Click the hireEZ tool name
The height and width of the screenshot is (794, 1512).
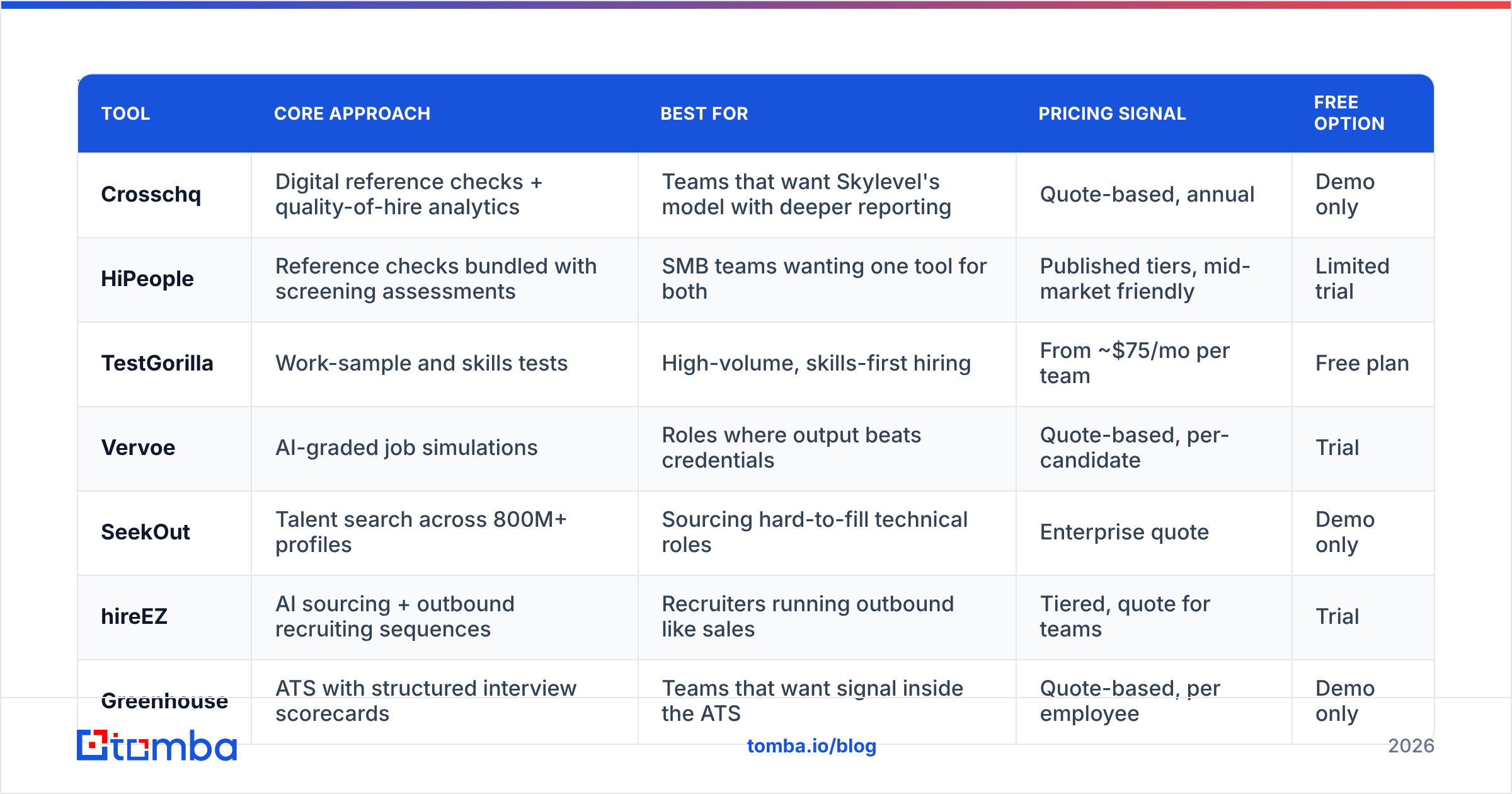[134, 617]
